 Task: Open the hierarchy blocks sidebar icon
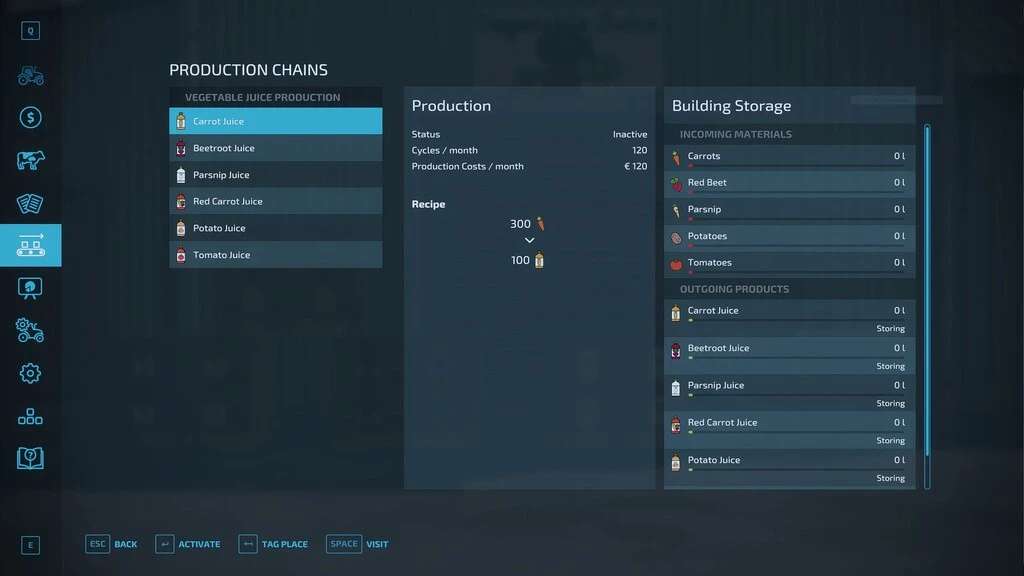pyautogui.click(x=30, y=416)
